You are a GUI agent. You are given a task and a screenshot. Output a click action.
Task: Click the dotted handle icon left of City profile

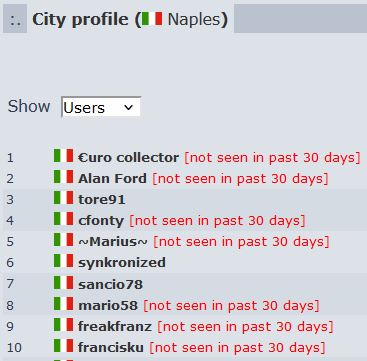pyautogui.click(x=15, y=21)
